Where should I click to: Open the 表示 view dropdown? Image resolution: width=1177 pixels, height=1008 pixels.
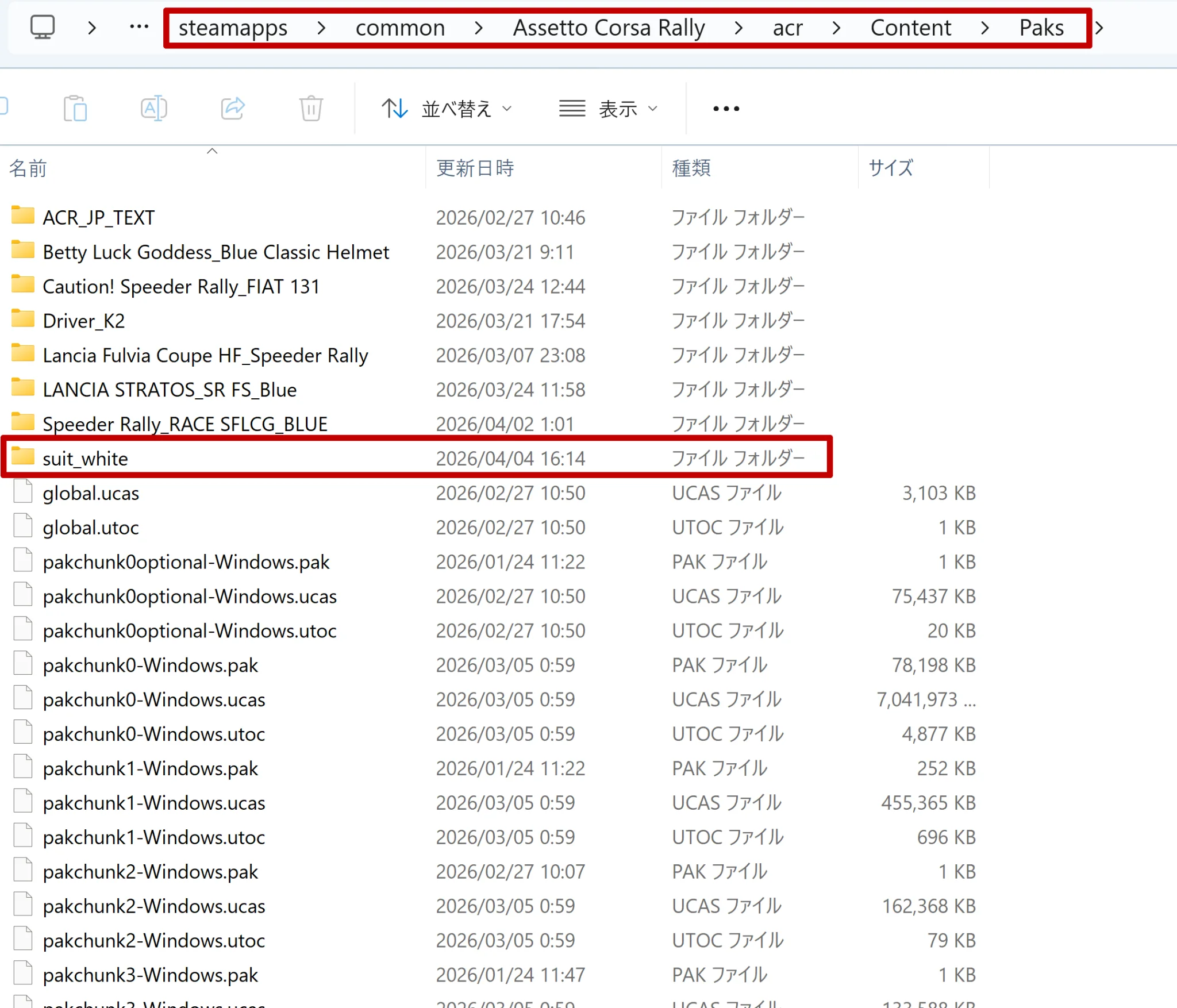[609, 108]
